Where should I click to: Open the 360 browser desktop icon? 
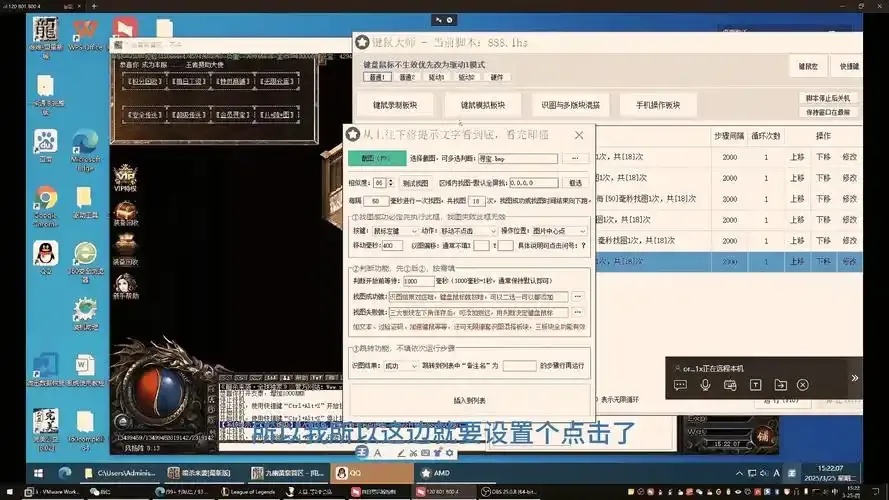click(x=85, y=261)
